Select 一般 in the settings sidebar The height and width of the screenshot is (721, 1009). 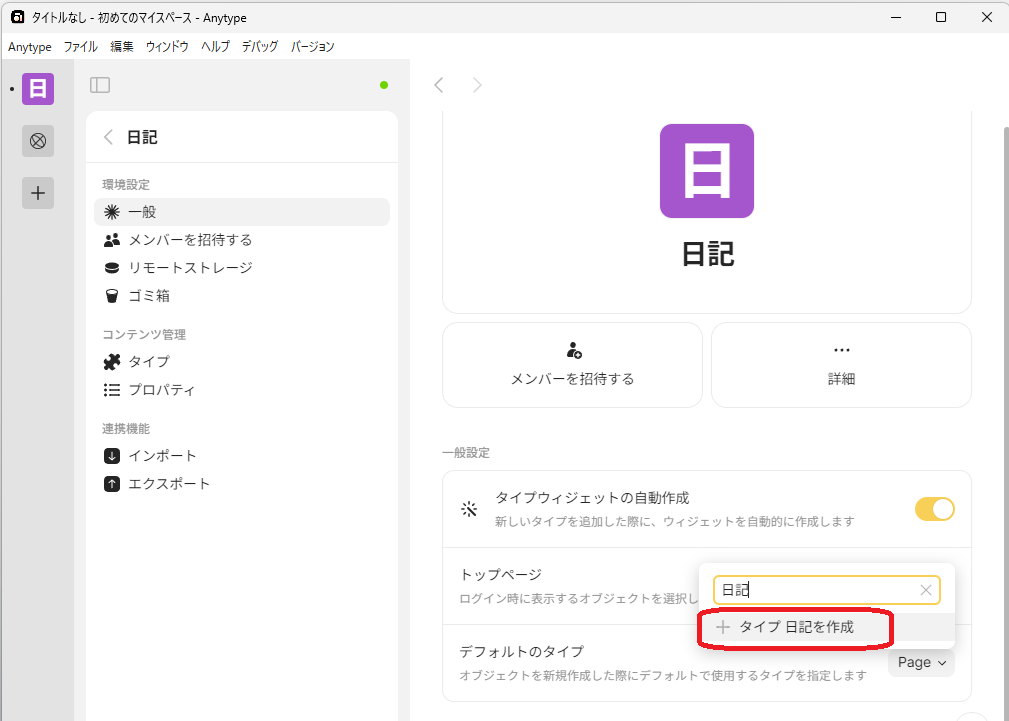[242, 212]
